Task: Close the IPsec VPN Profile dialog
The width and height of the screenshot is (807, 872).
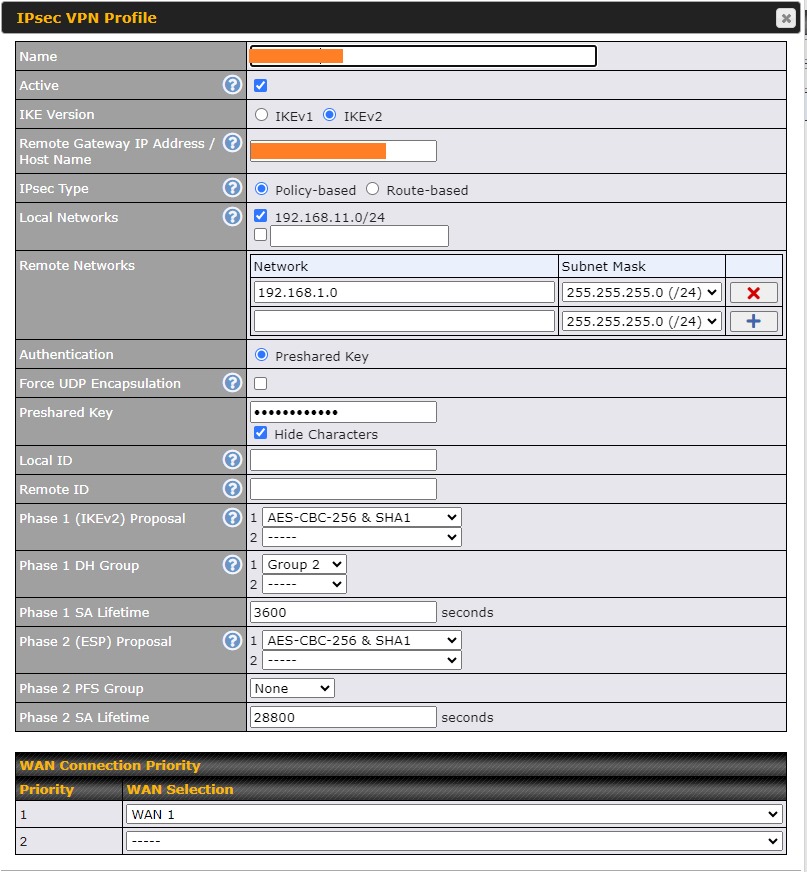Action: 786,18
